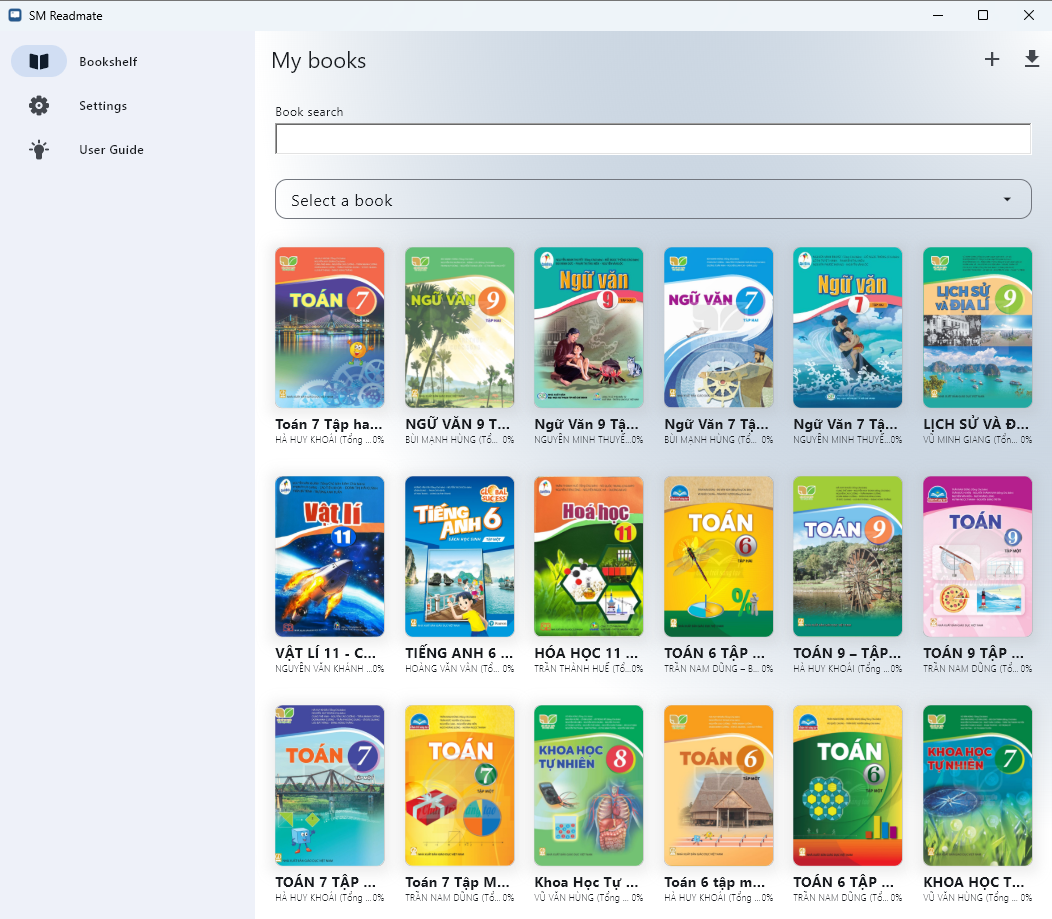Open Lịch sử và Địa lí 9 cover
1052x919 pixels.
pyautogui.click(x=977, y=327)
